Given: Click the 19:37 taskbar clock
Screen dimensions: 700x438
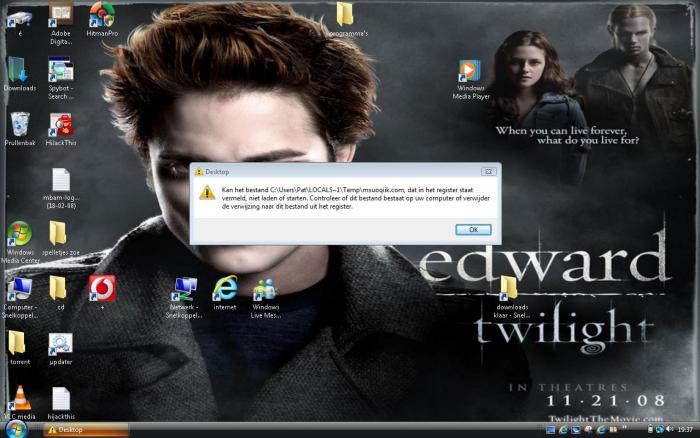Looking at the screenshot, I should [x=685, y=430].
